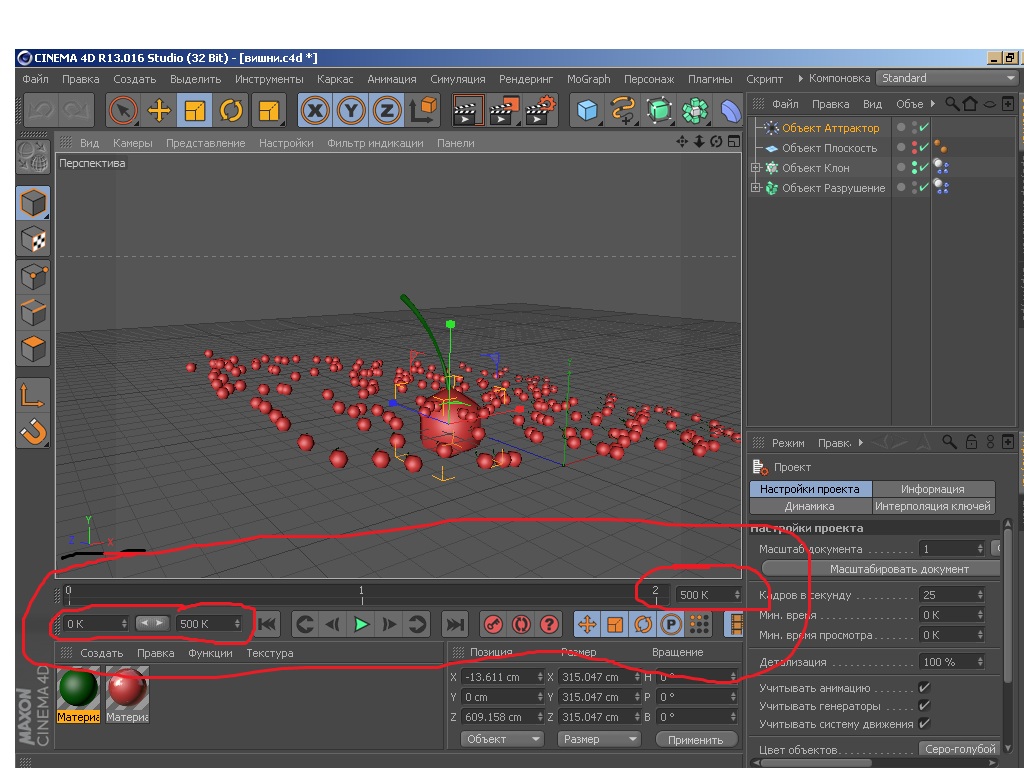
Task: Click Масштабировать документ button
Action: tap(899, 568)
